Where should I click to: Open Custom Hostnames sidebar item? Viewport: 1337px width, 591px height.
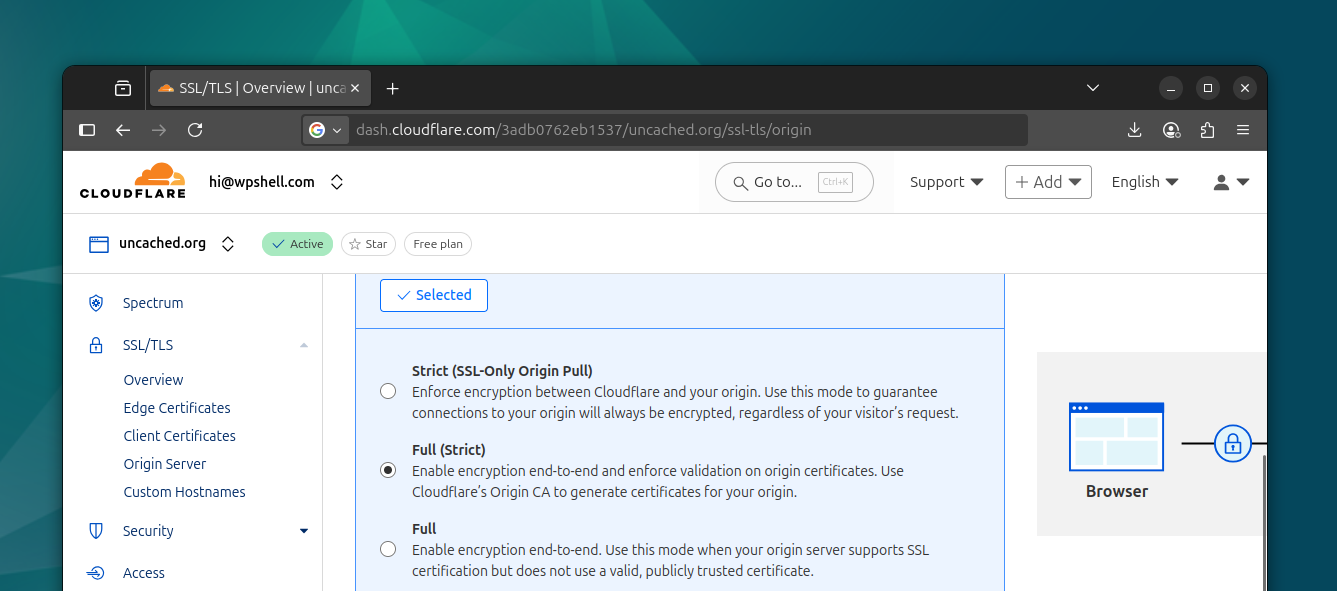point(184,492)
